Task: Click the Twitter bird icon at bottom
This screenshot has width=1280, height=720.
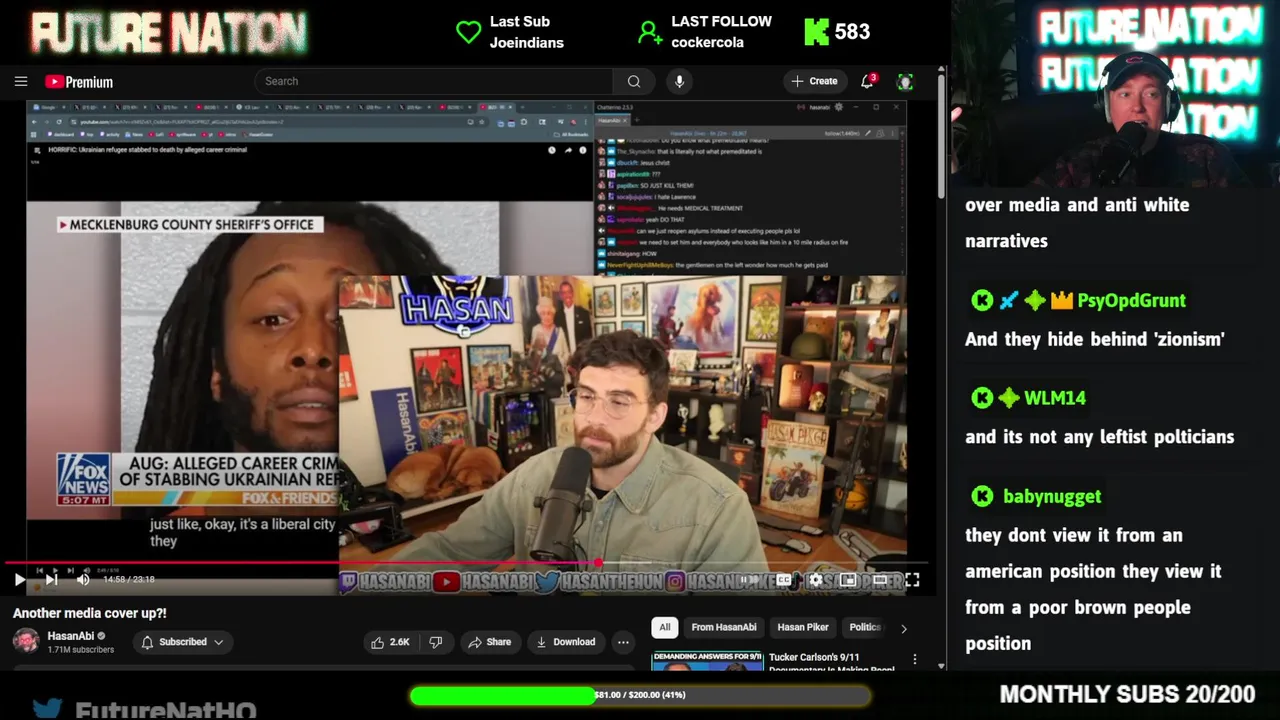Action: tap(47, 709)
